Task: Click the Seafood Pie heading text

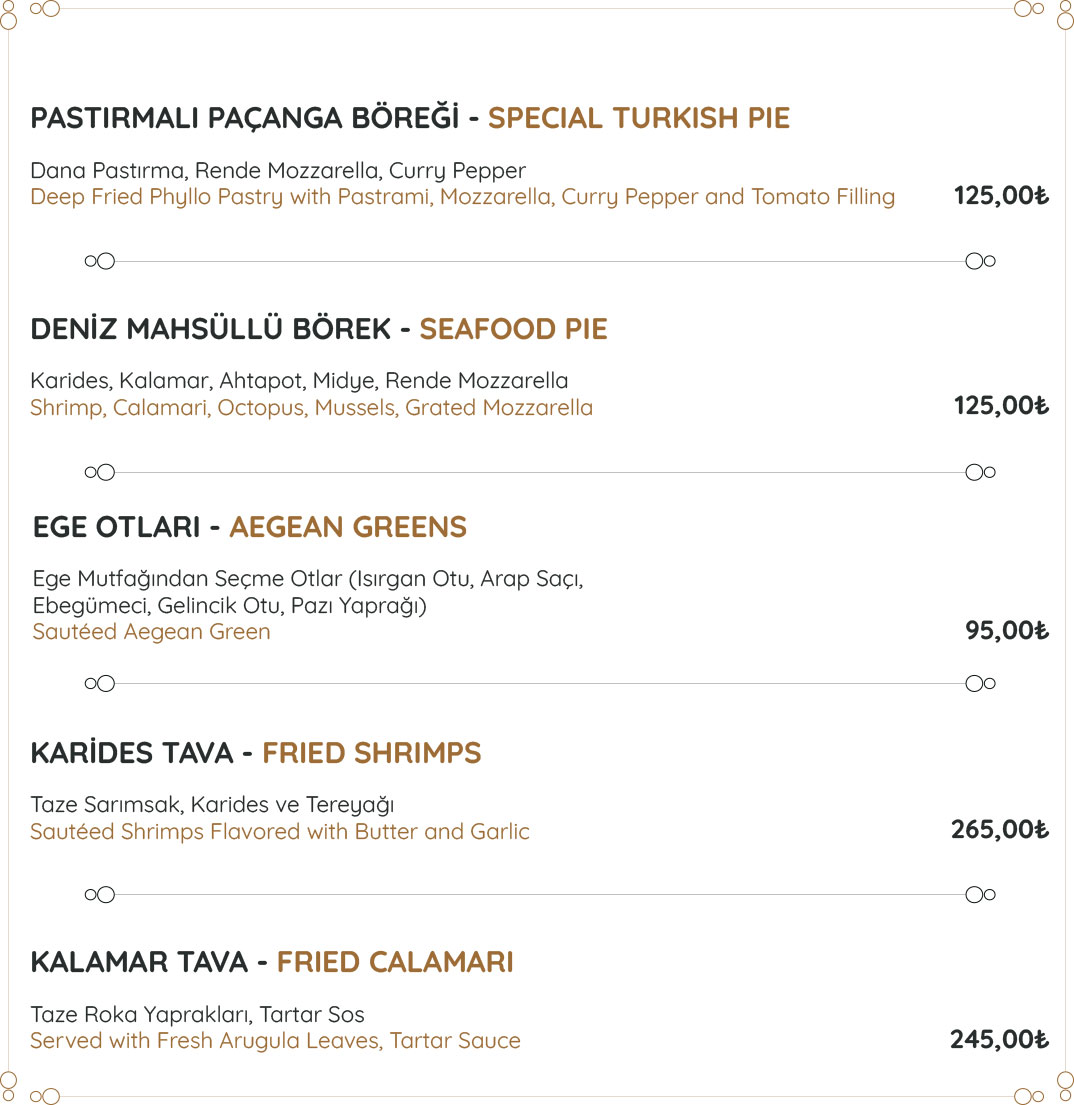Action: click(513, 329)
